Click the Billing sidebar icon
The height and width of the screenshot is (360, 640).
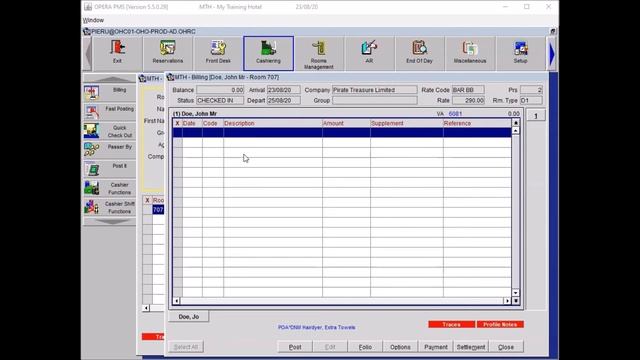point(109,93)
